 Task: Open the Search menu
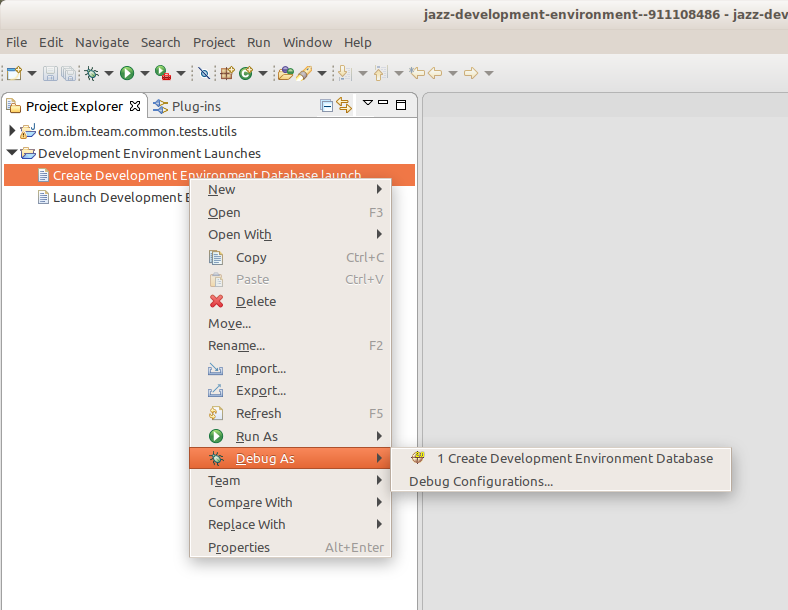[x=160, y=43]
